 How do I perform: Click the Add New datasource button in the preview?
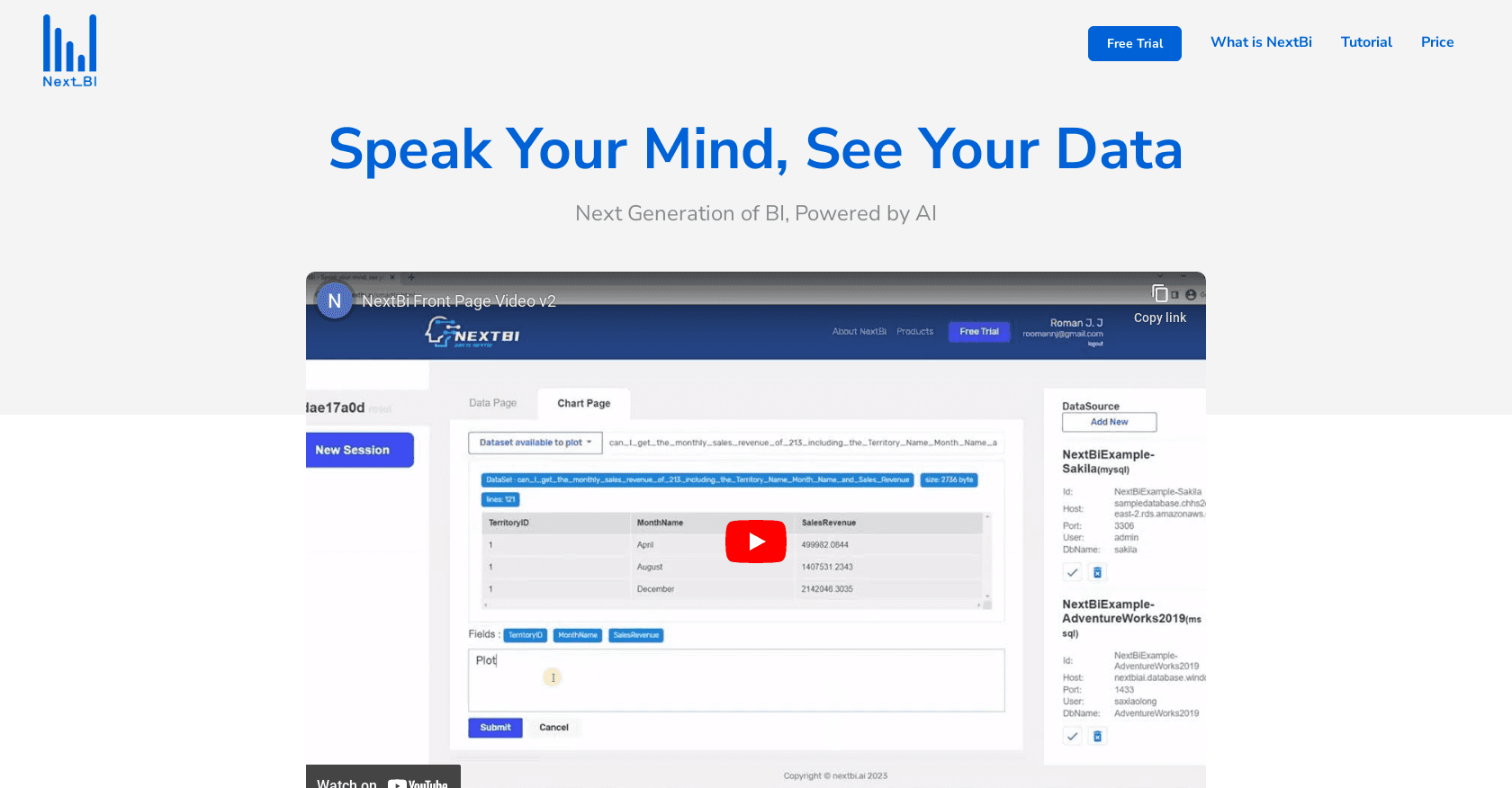click(x=1109, y=422)
